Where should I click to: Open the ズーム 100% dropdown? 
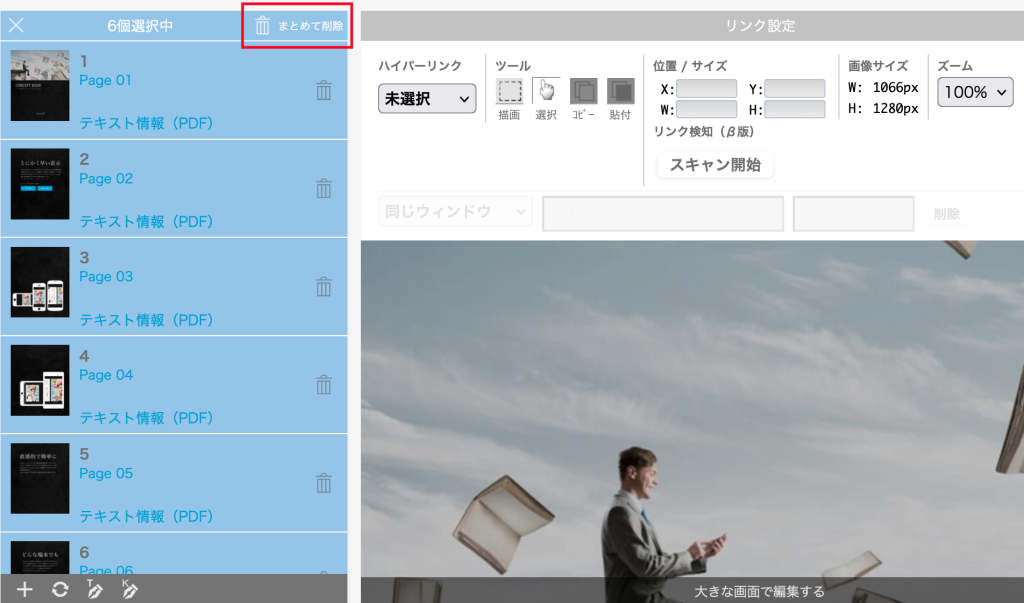tap(975, 92)
